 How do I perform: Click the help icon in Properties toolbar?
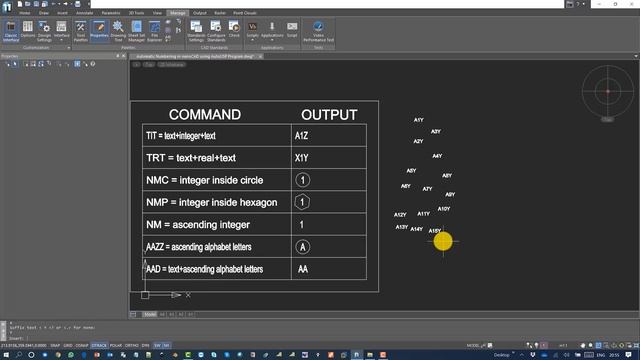tap(93, 64)
